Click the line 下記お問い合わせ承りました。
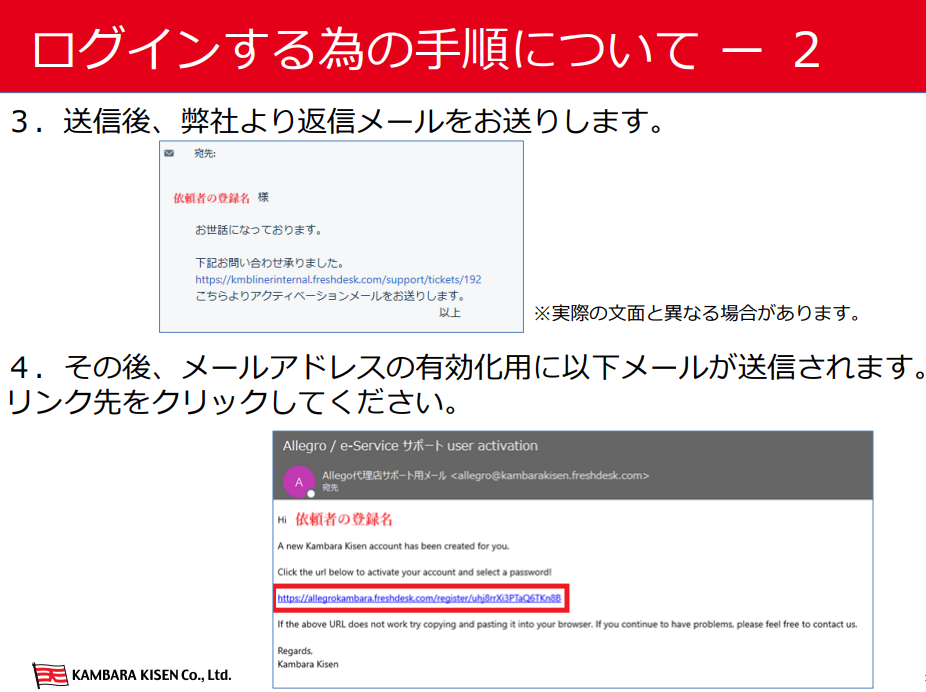This screenshot has width=926, height=692. pyautogui.click(x=270, y=263)
